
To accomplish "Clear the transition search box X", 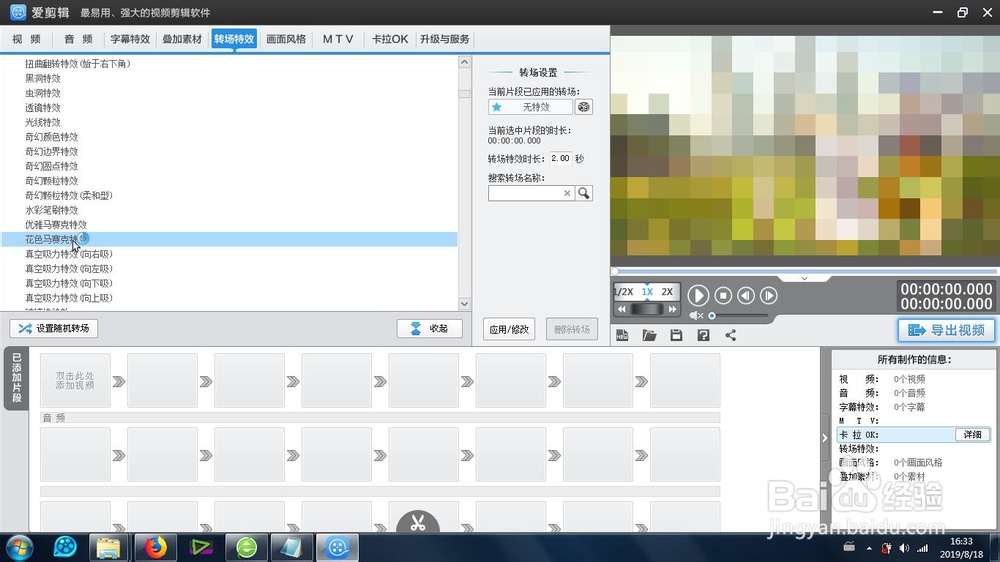I will (x=567, y=193).
